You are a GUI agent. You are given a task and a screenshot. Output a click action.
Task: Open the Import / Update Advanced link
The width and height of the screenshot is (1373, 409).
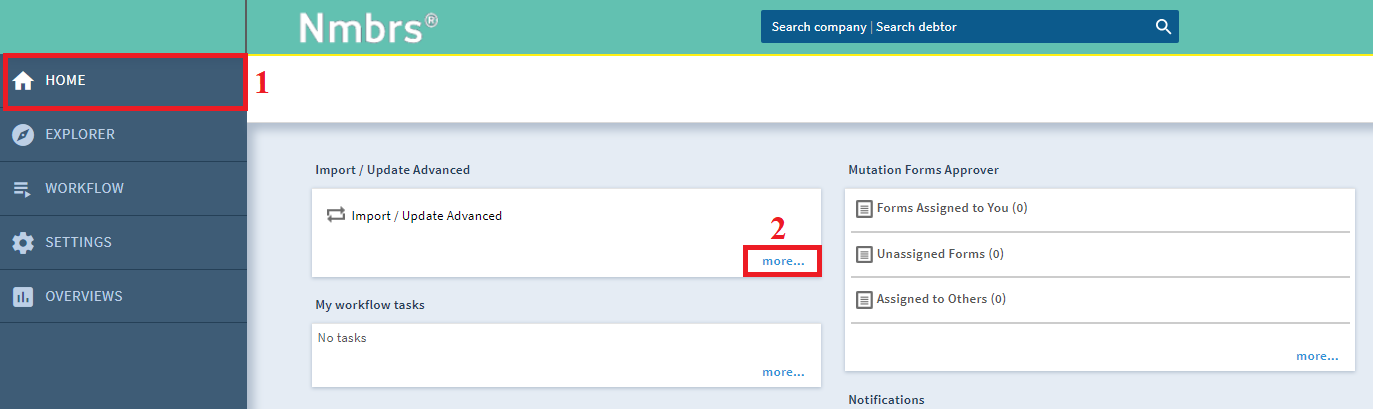pyautogui.click(x=427, y=216)
